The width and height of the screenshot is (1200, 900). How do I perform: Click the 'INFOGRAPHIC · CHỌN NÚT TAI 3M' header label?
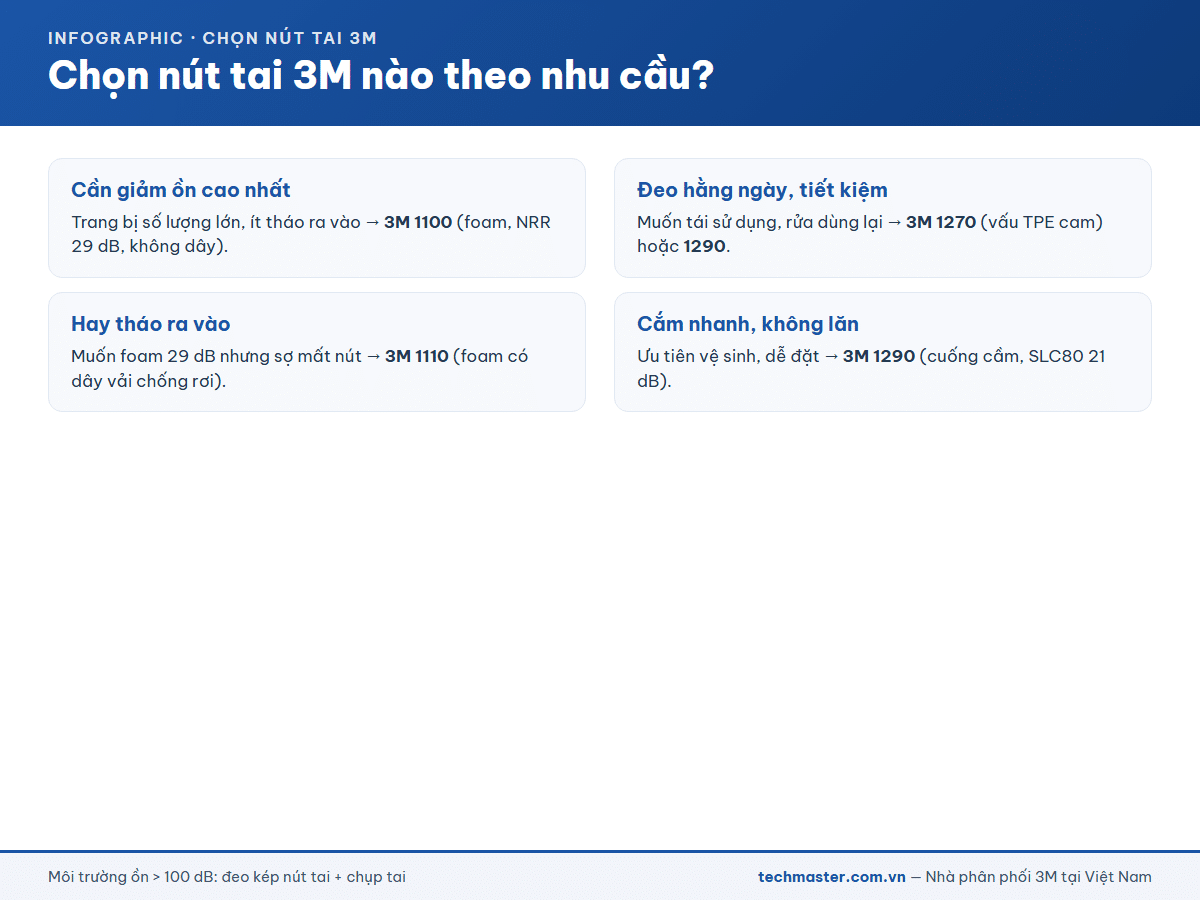point(212,38)
